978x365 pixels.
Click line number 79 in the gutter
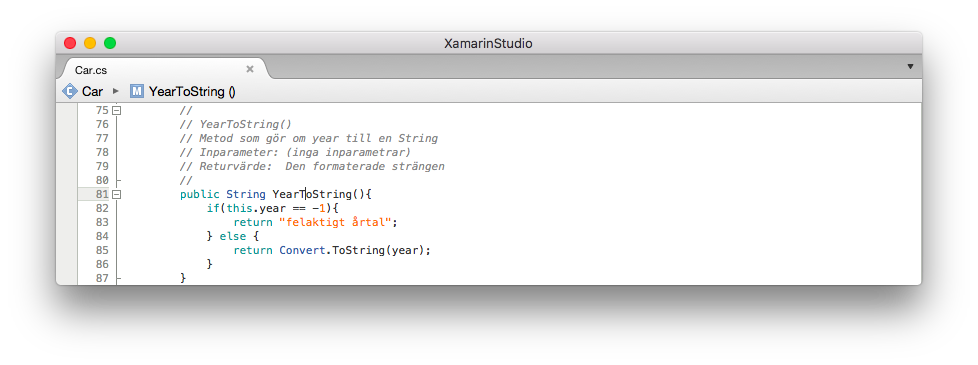(x=102, y=167)
